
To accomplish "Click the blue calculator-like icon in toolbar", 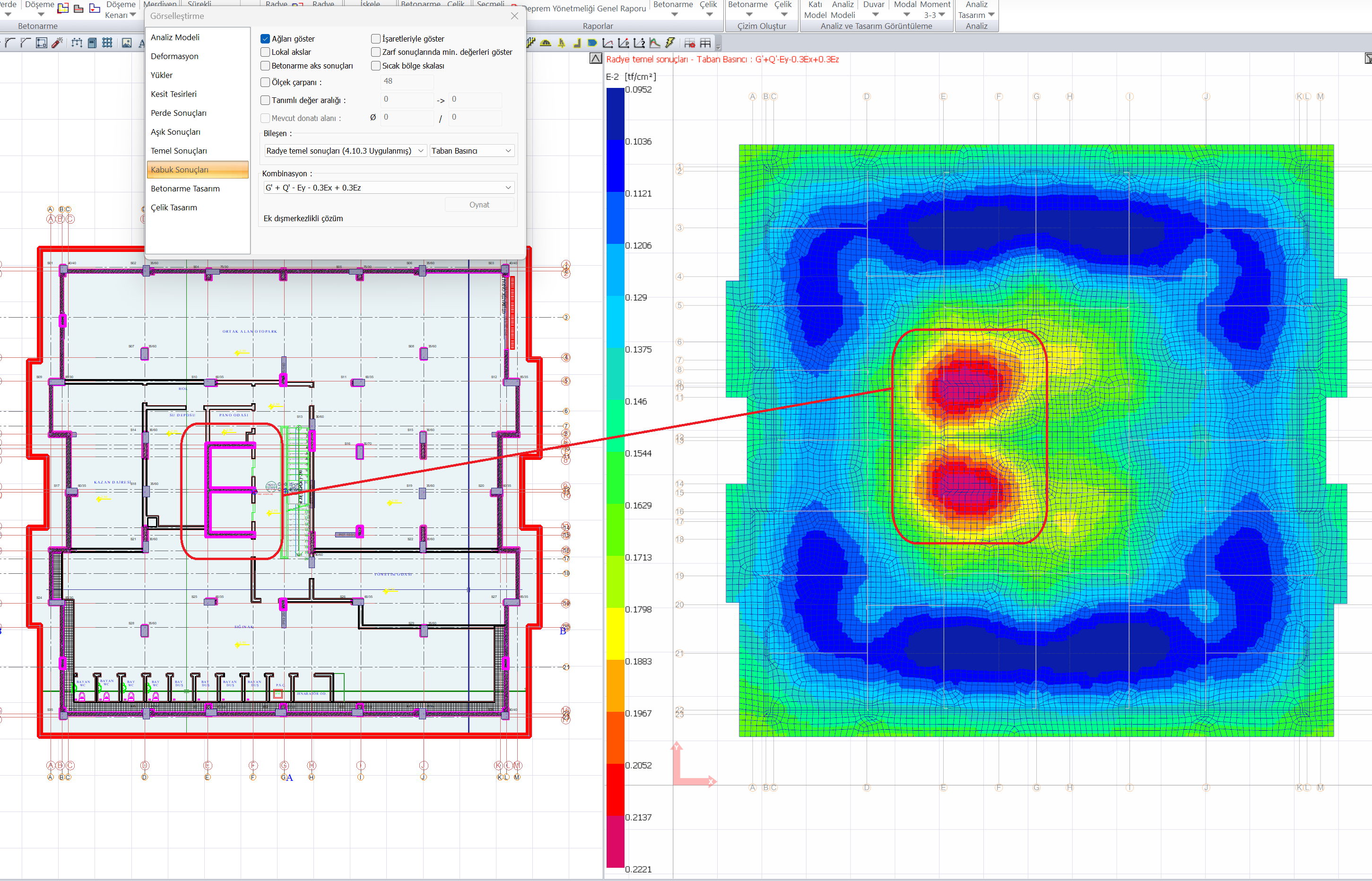I will pyautogui.click(x=92, y=43).
